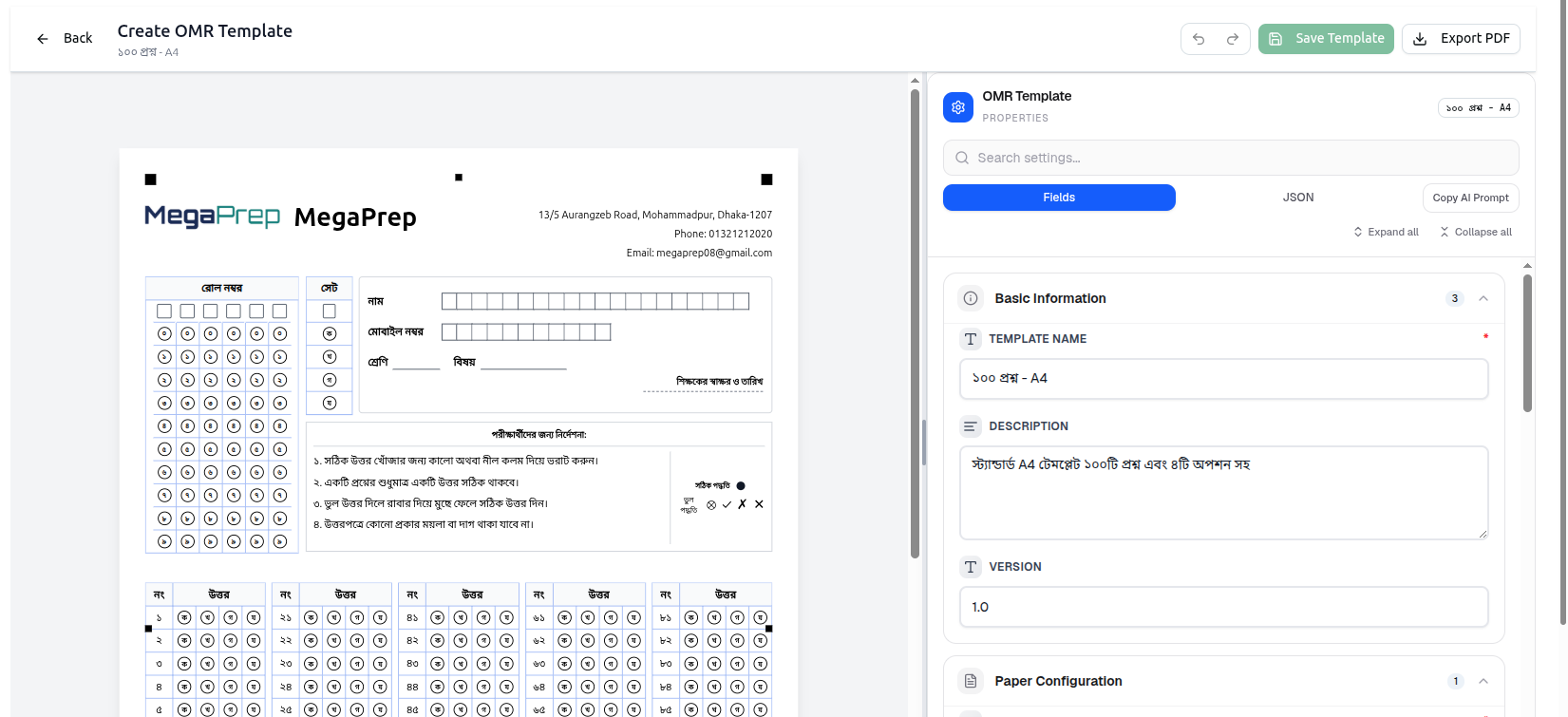
Task: Switch to the Fields tab
Action: 1059,198
